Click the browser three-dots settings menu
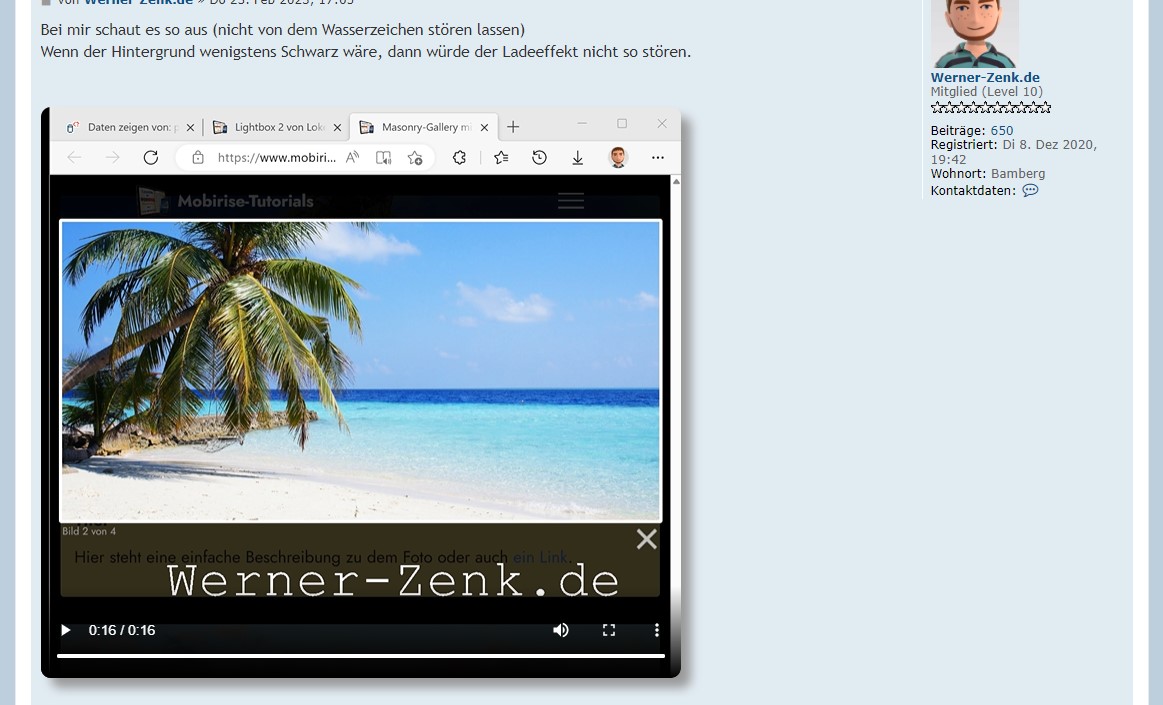 coord(658,158)
